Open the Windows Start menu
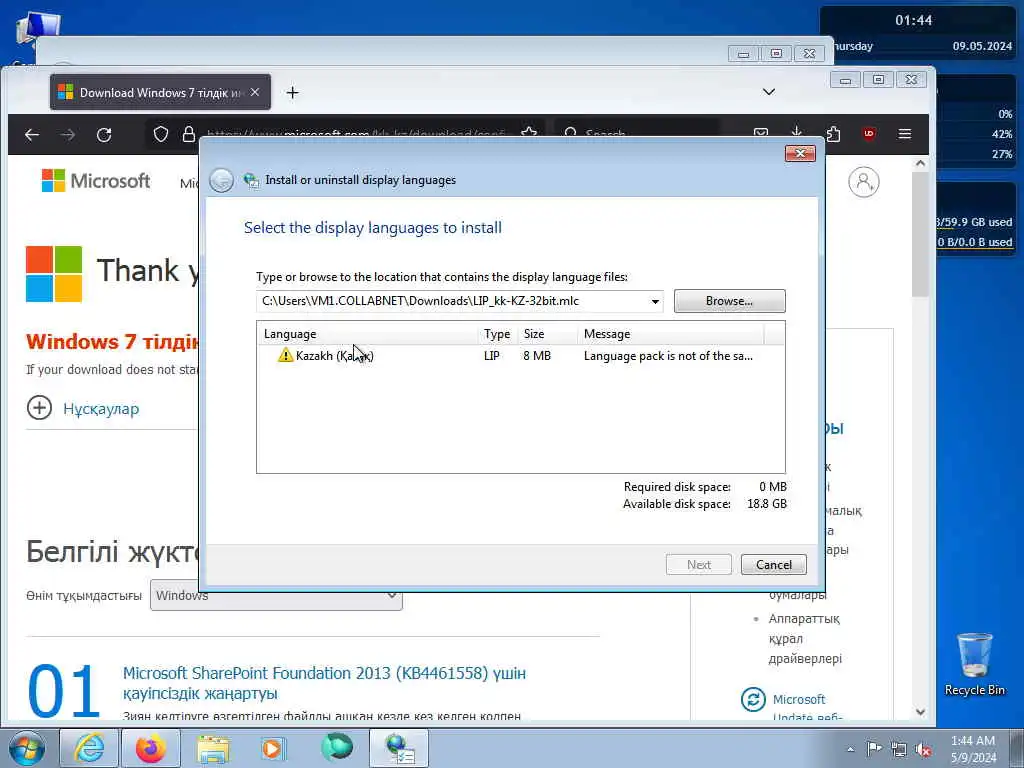The image size is (1024, 768). (x=27, y=748)
